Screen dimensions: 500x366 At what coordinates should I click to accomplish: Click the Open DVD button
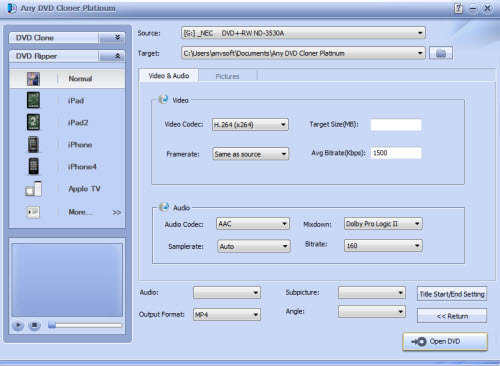click(x=445, y=341)
